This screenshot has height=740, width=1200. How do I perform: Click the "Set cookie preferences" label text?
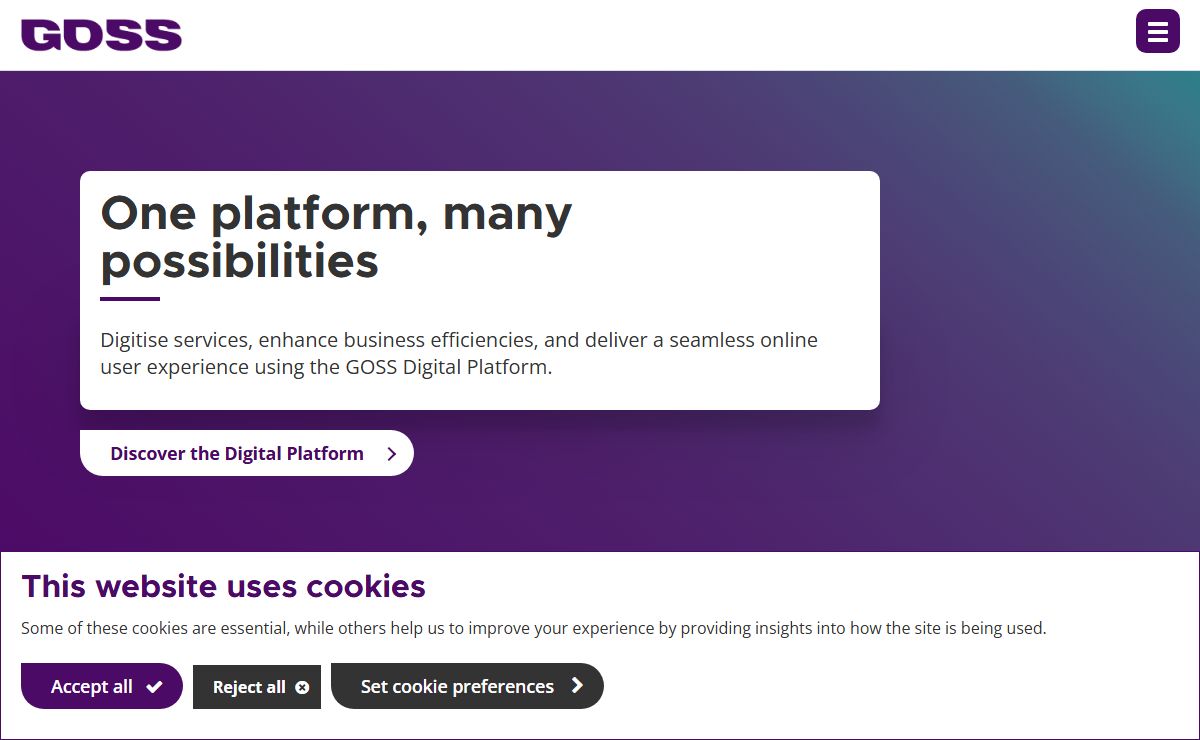pyautogui.click(x=457, y=687)
